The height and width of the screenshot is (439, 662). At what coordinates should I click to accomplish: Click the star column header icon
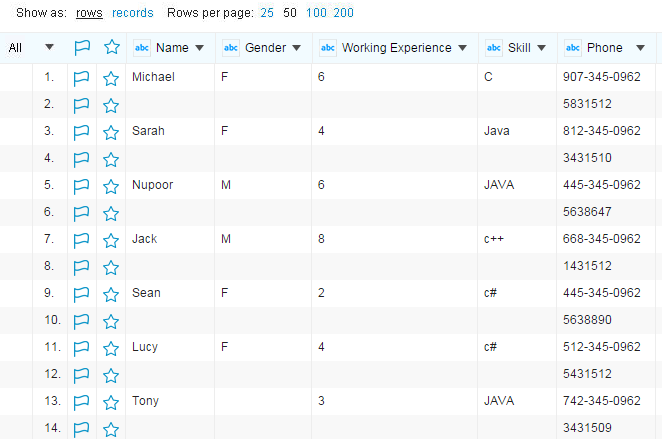[x=111, y=47]
